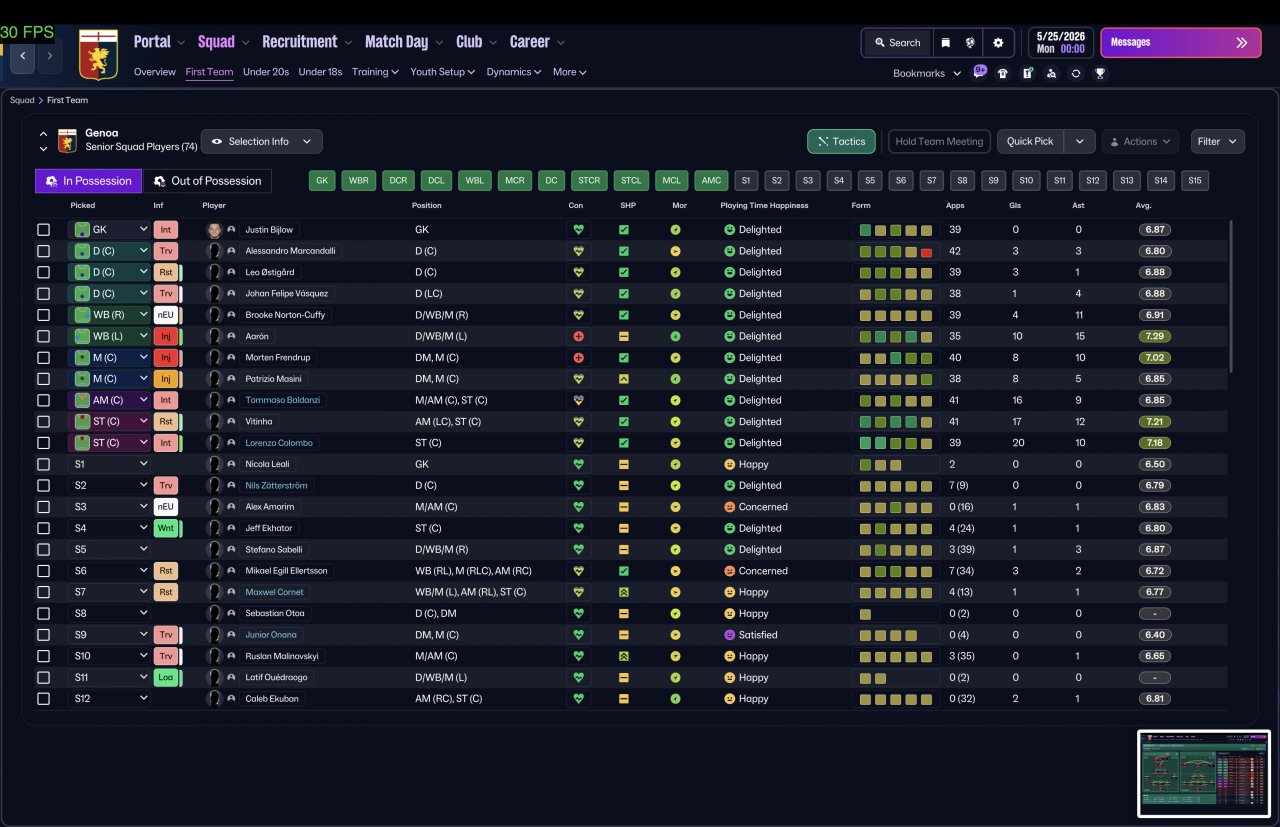Click the Search box button
The width and height of the screenshot is (1280, 827).
point(897,43)
